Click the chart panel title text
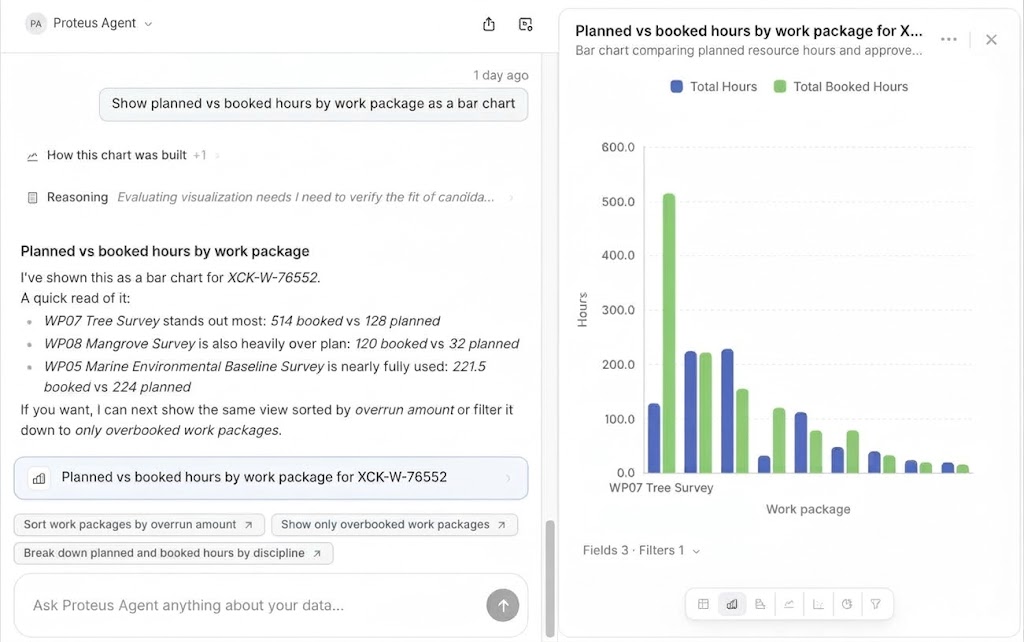 [748, 31]
